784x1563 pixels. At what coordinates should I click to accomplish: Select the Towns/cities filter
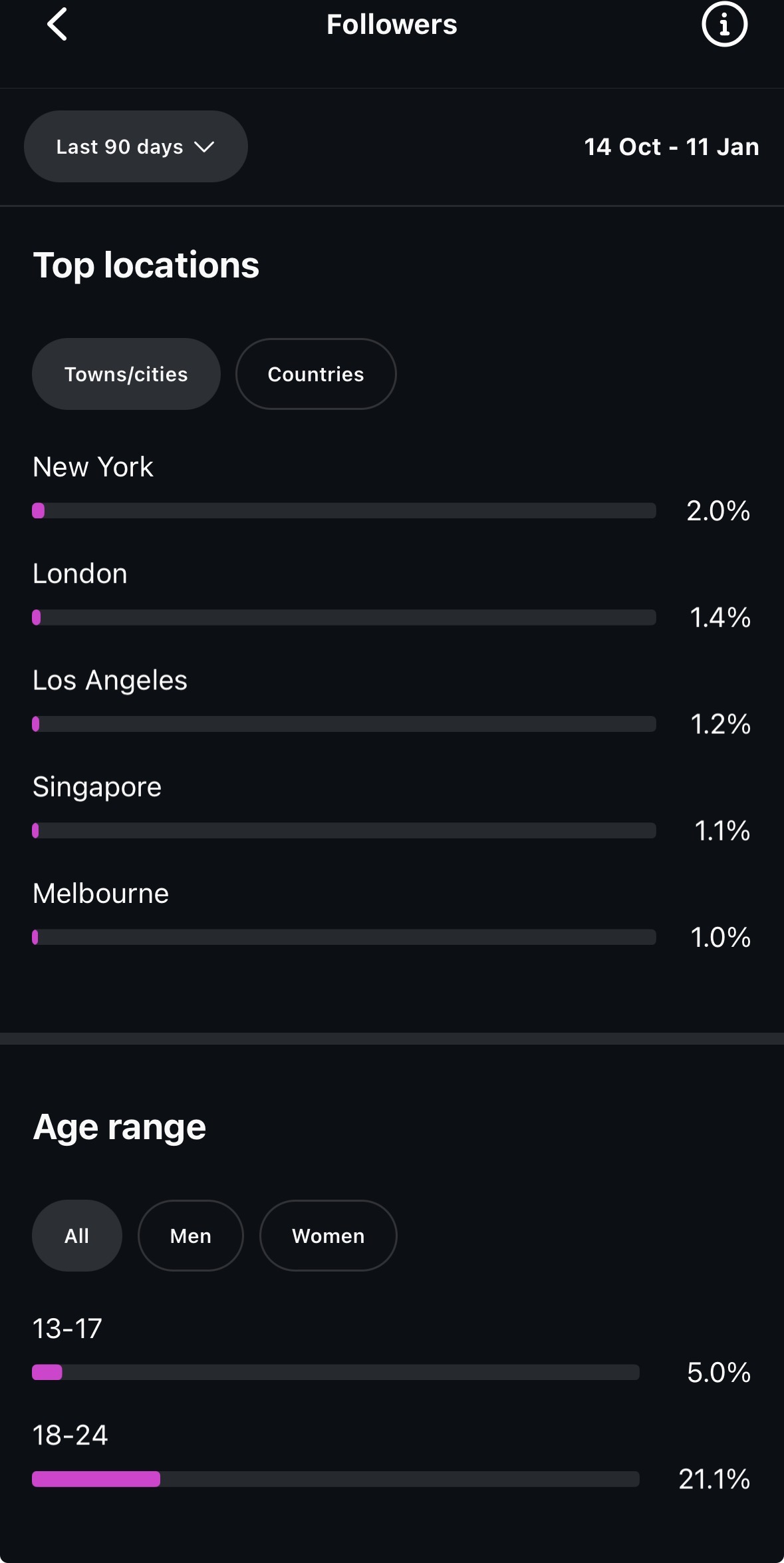(x=126, y=374)
